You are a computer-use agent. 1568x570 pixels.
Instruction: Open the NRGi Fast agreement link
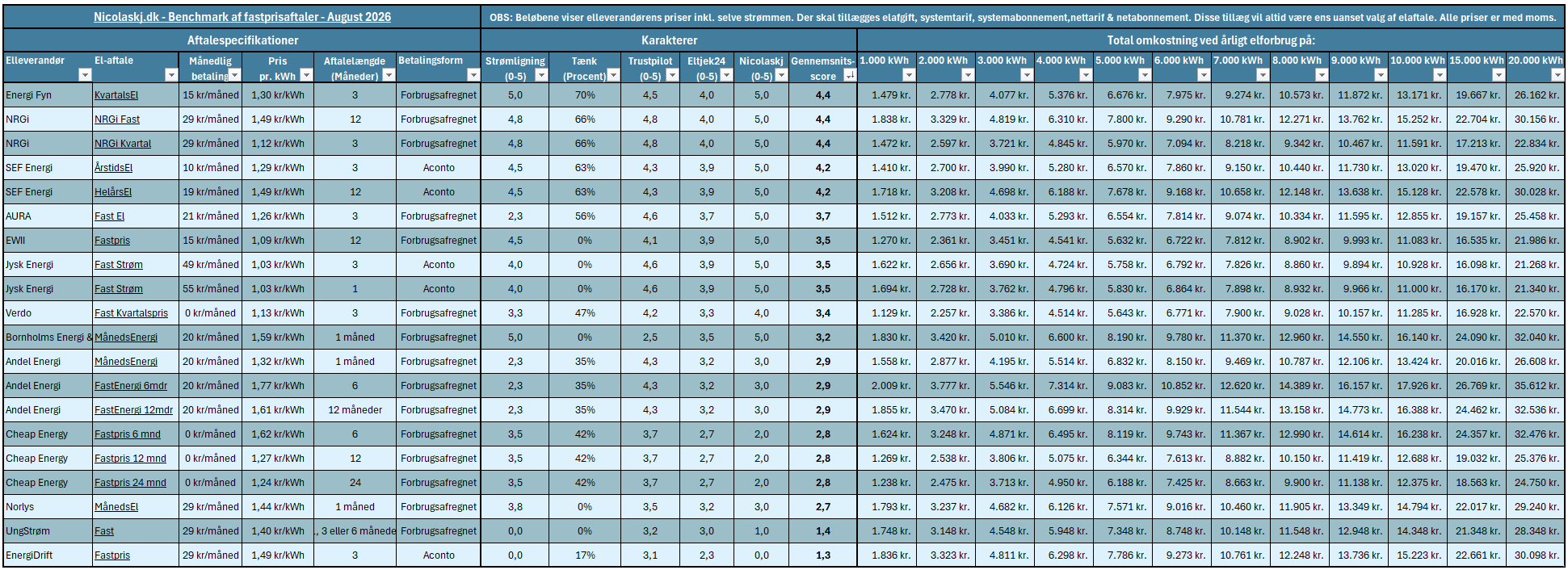(117, 119)
